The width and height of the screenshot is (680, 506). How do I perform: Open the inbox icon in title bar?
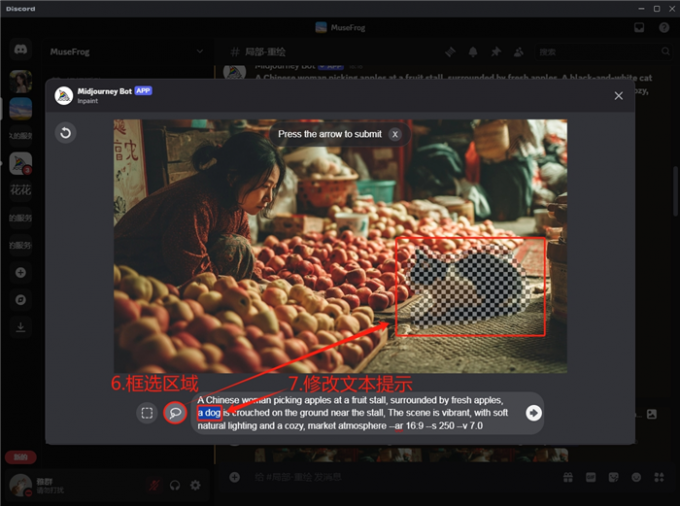click(639, 28)
